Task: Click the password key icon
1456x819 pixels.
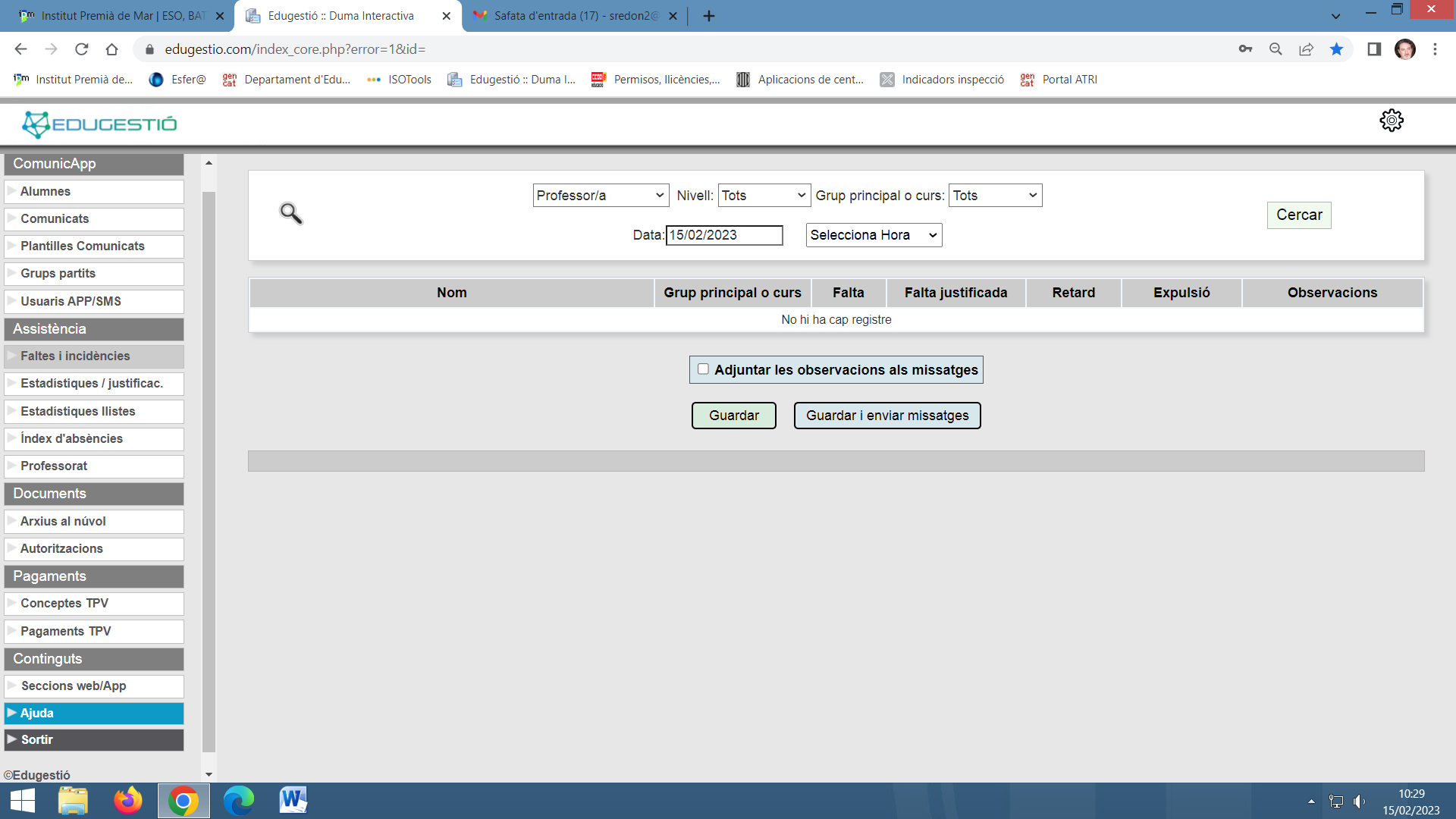Action: click(x=1245, y=49)
